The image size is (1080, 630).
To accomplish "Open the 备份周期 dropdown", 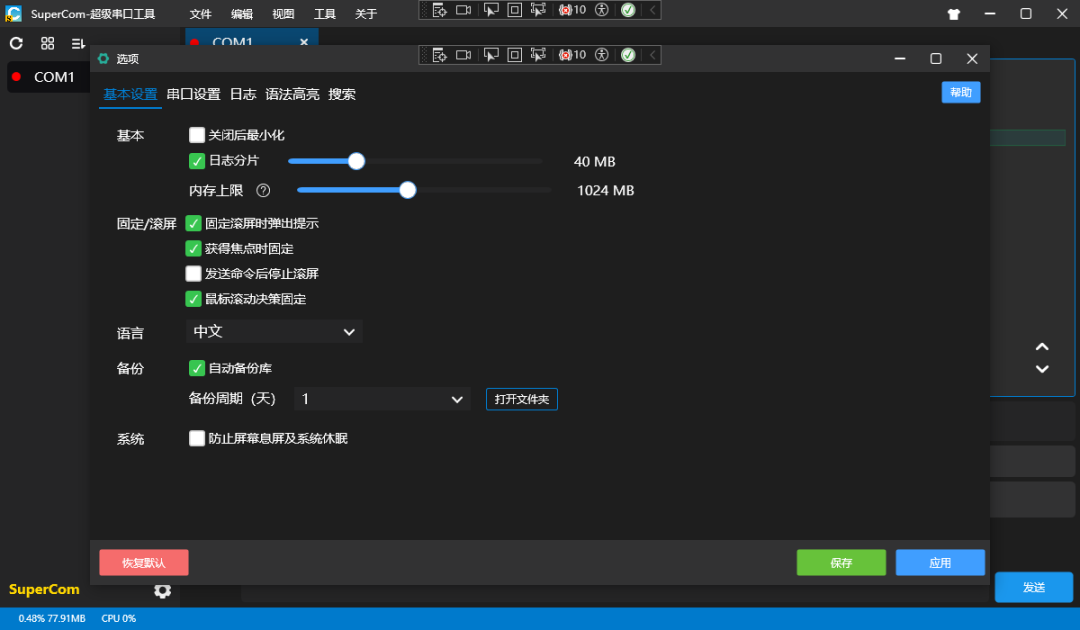I will pyautogui.click(x=381, y=398).
